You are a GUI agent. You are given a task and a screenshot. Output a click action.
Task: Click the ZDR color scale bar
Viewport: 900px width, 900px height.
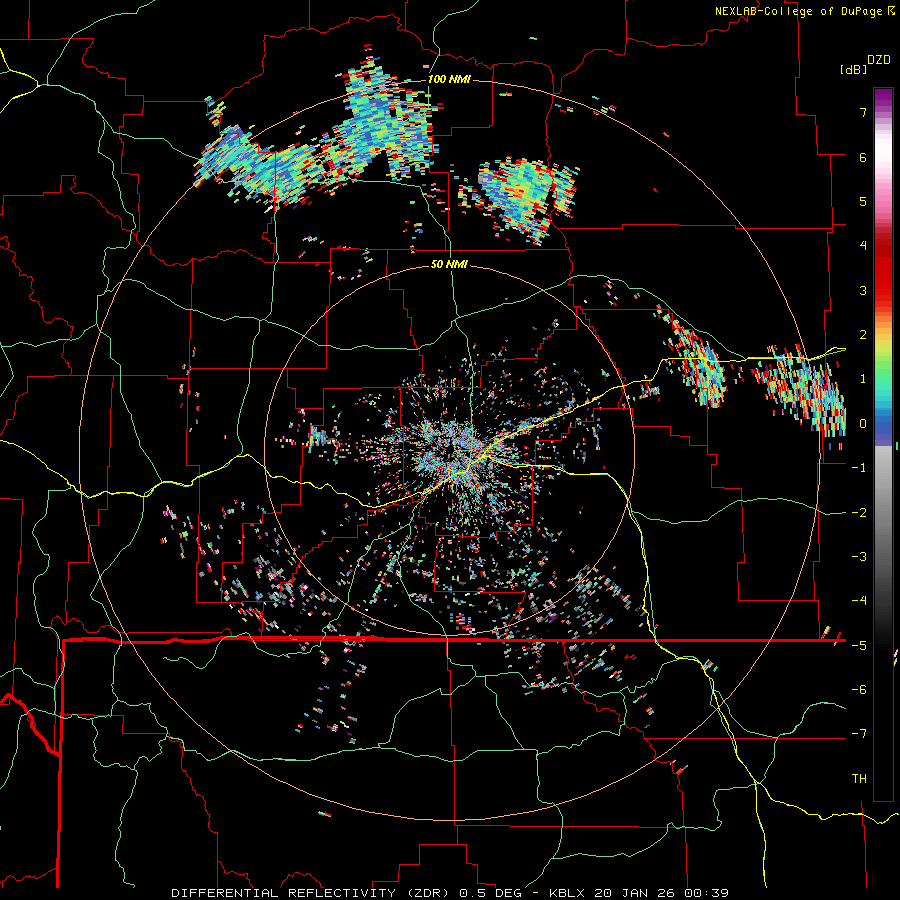pyautogui.click(x=883, y=444)
